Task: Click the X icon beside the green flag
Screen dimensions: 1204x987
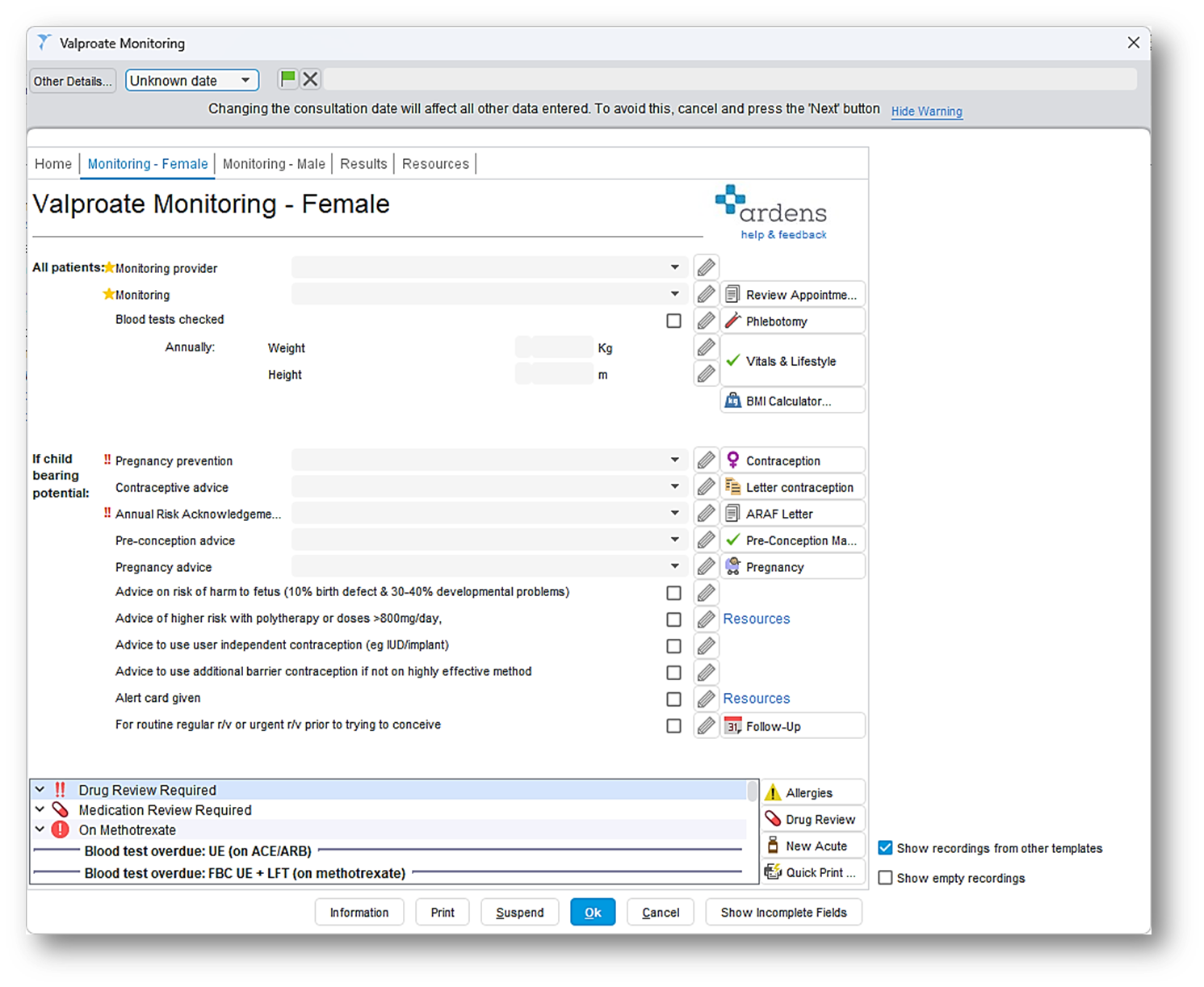Action: point(310,79)
